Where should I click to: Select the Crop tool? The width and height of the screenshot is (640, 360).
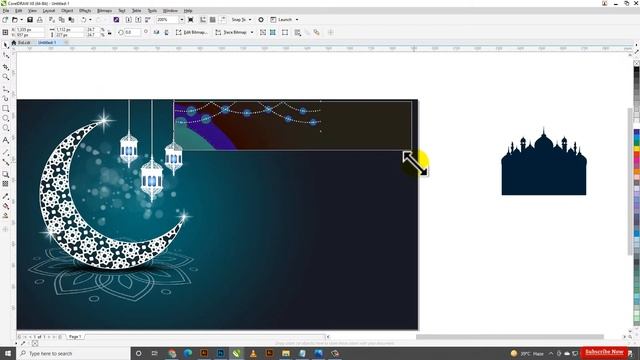pos(6,67)
